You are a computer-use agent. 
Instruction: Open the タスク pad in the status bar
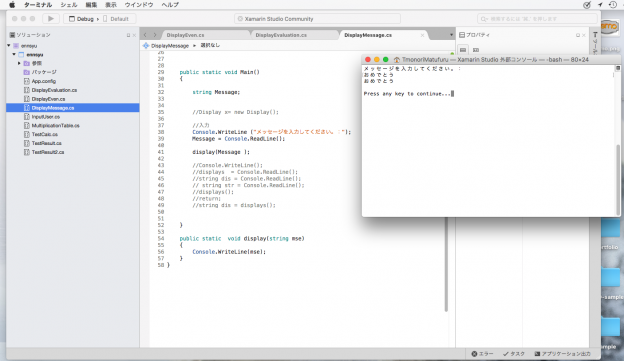[514, 353]
